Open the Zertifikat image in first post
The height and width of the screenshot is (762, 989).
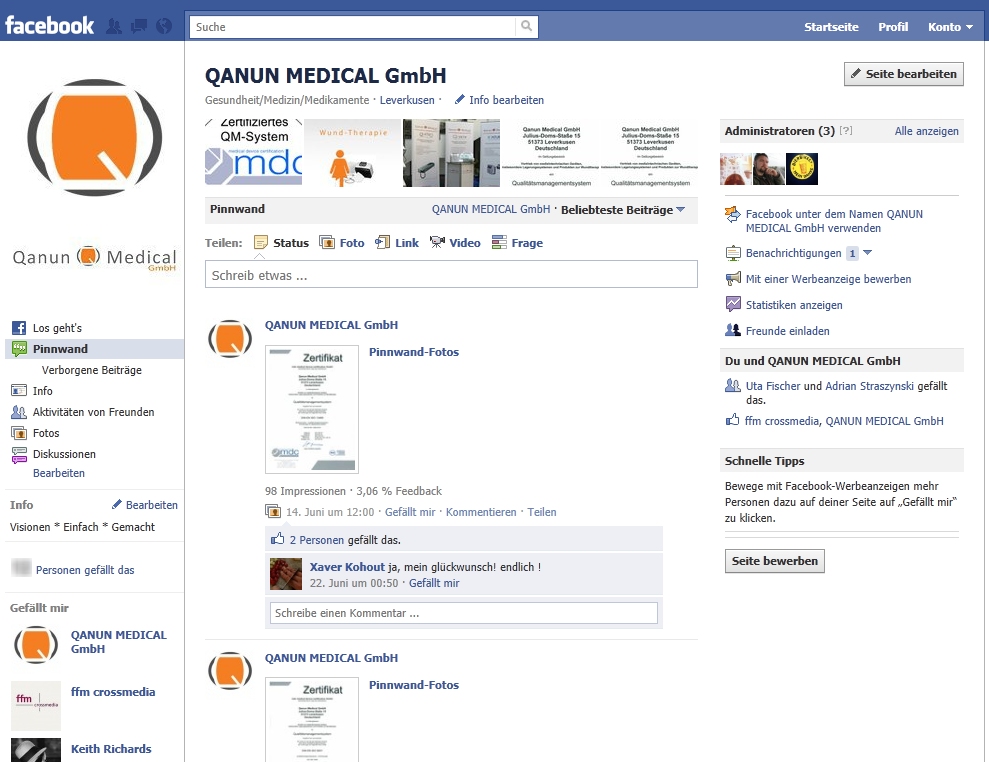click(312, 409)
